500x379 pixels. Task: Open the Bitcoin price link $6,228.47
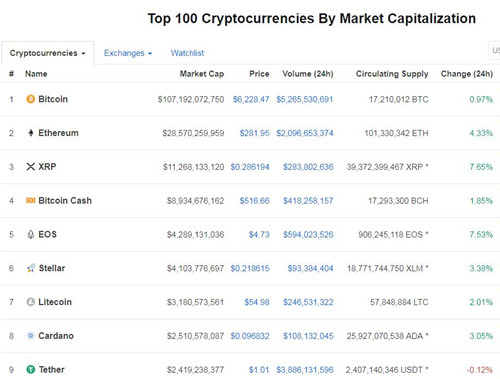coord(251,99)
